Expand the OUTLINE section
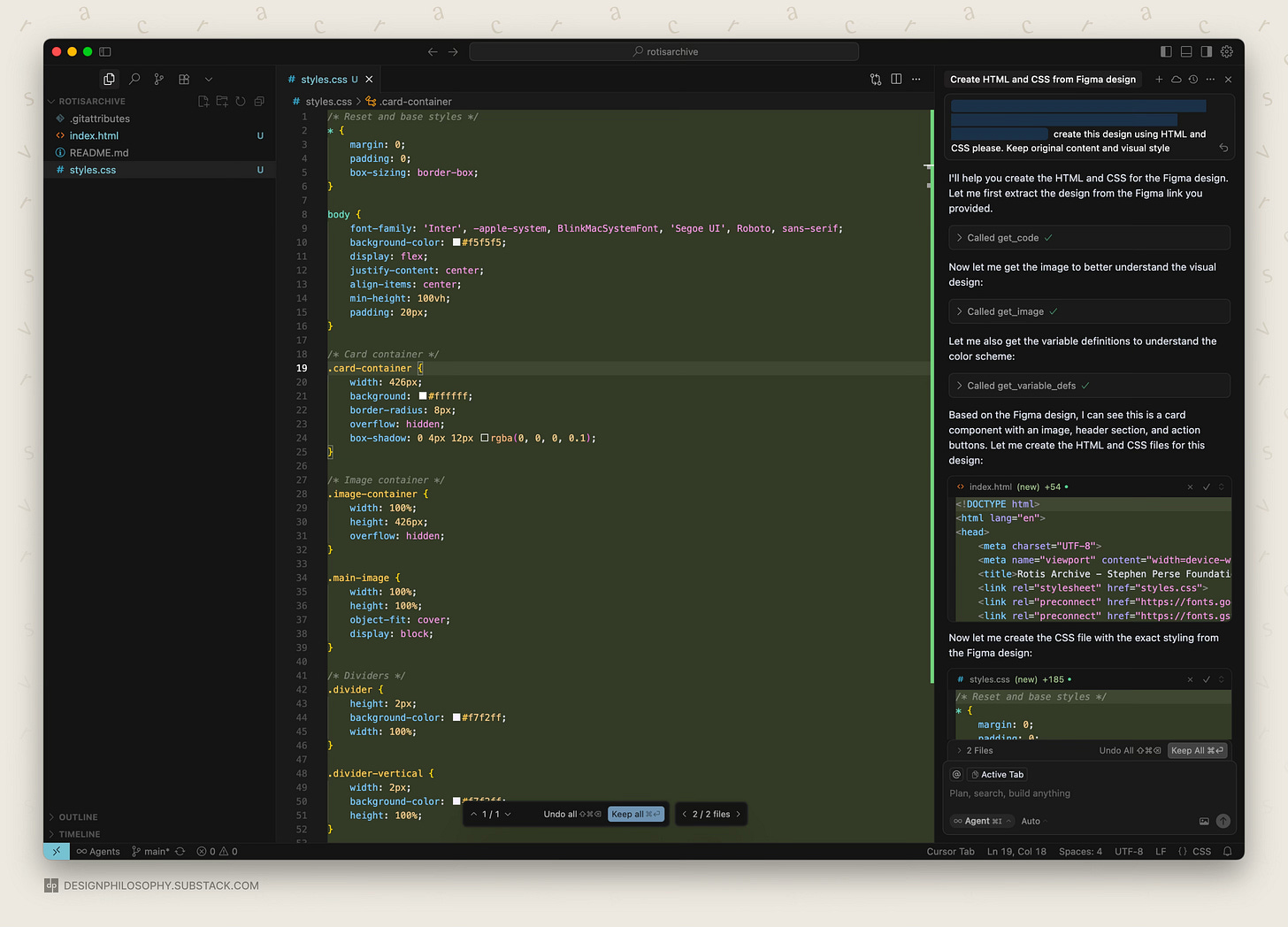 tap(79, 817)
